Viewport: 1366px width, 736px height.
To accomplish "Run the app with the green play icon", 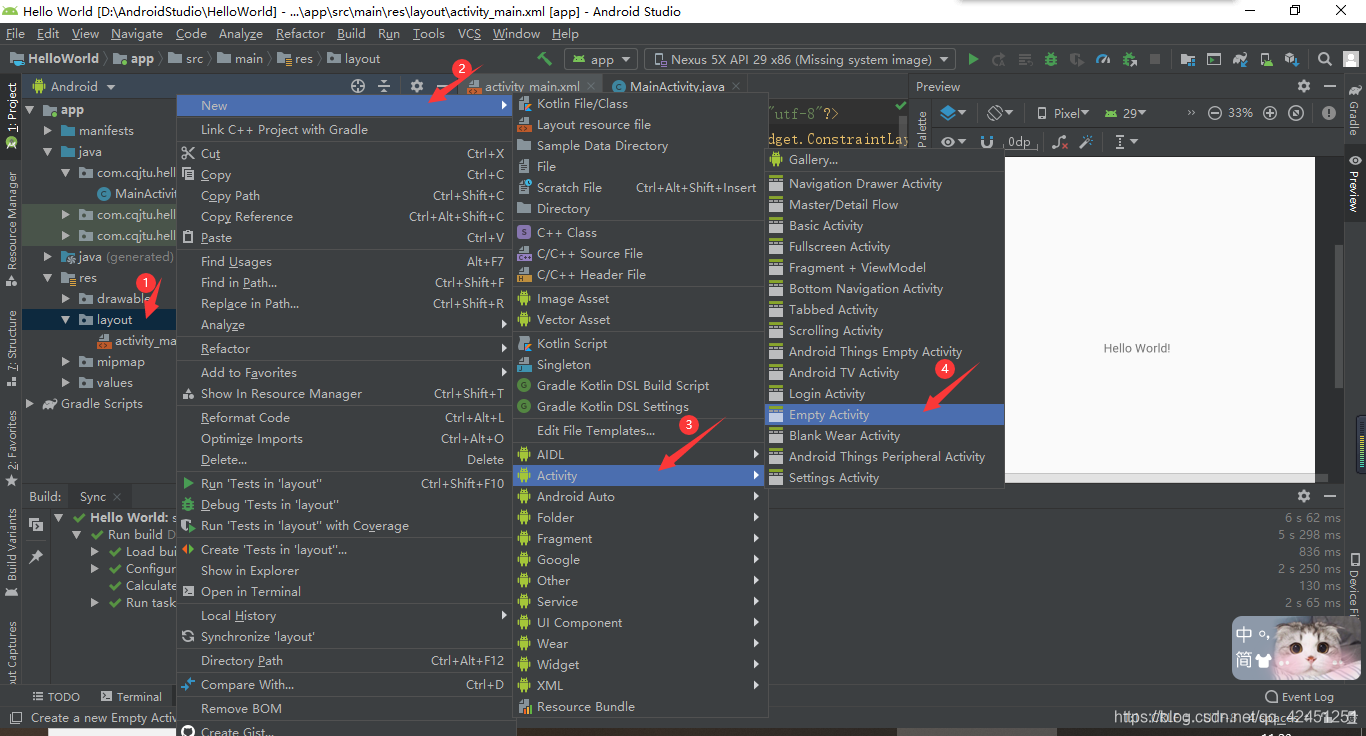I will (x=974, y=59).
